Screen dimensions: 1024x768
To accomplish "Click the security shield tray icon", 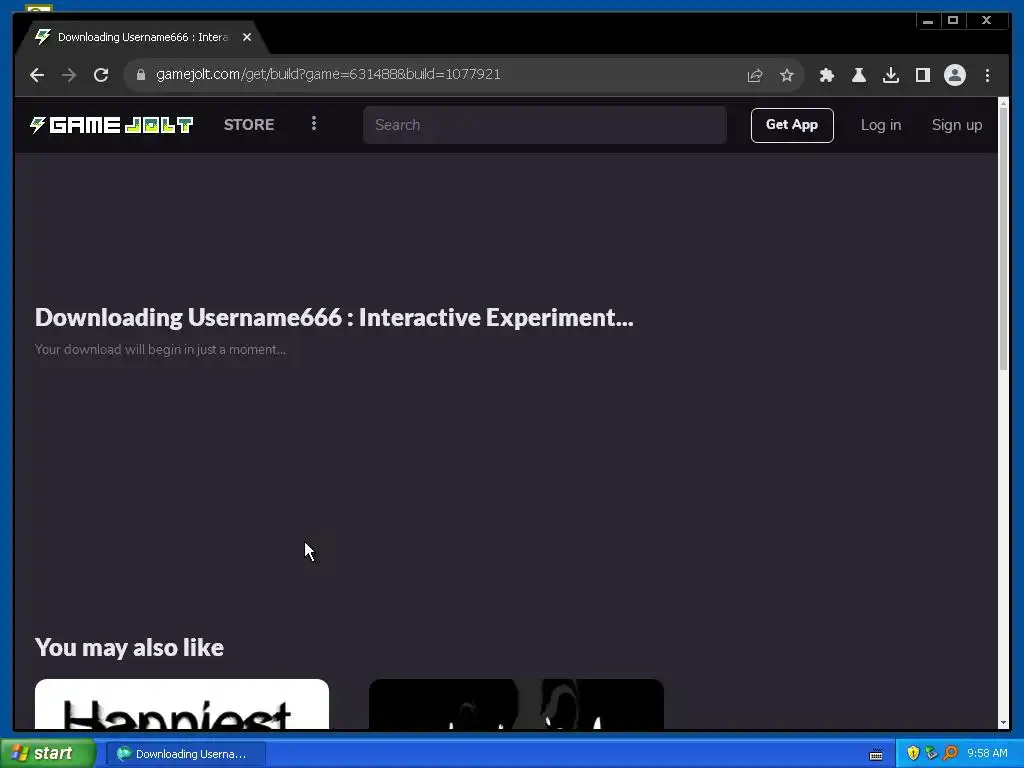I will click(x=913, y=754).
